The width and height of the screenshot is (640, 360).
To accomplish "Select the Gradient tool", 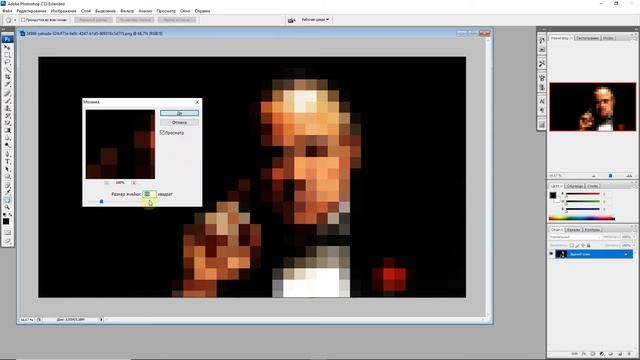I will pyautogui.click(x=7, y=131).
